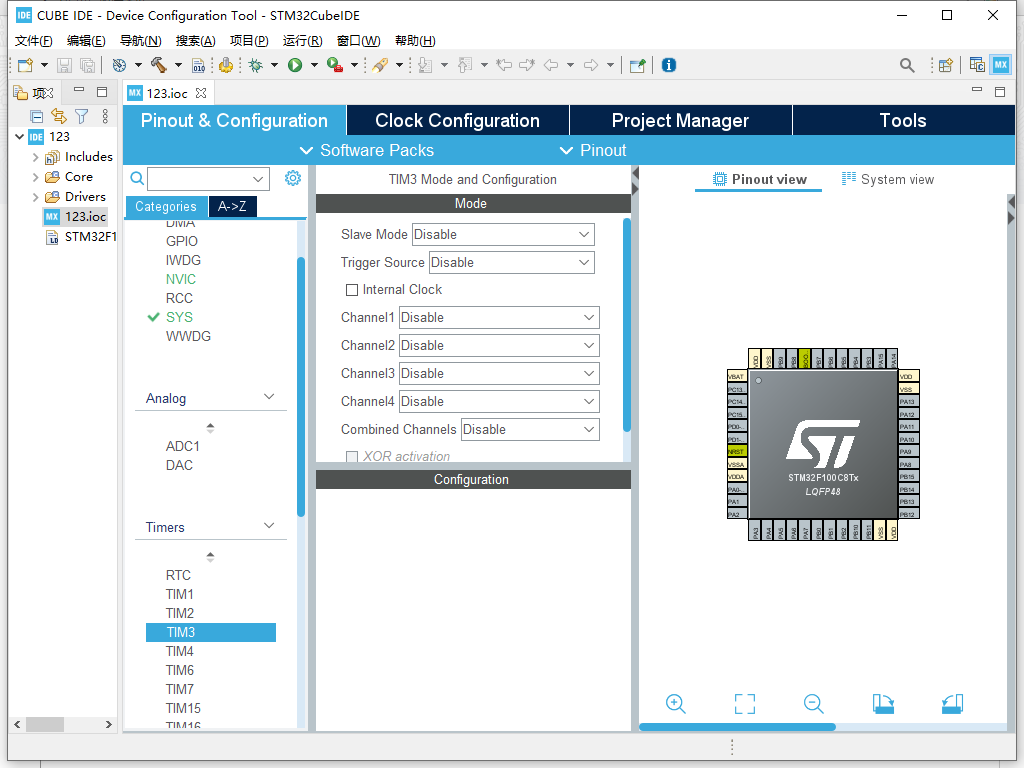Click the blue information icon in toolbar
Image resolution: width=1024 pixels, height=768 pixels.
coord(669,65)
